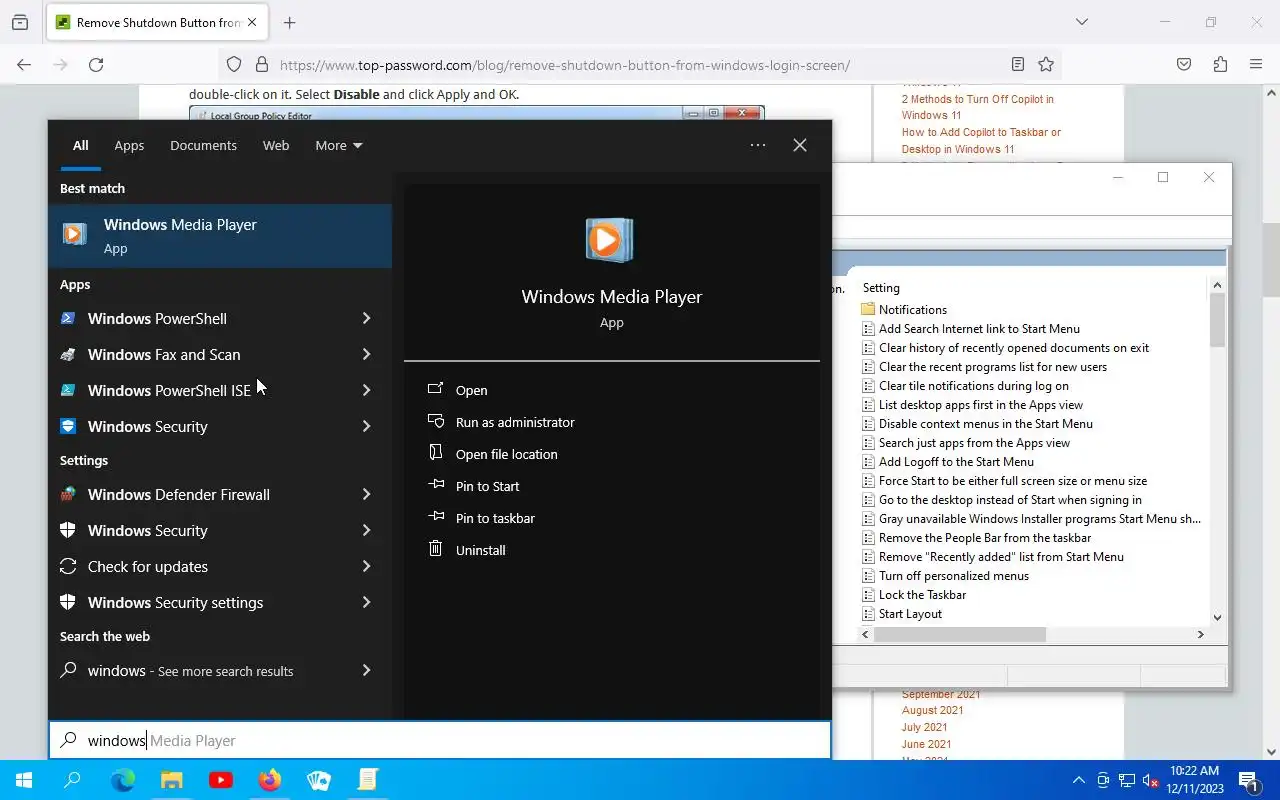This screenshot has width=1280, height=800.
Task: Expand Windows PowerShell result chevron
Action: click(x=366, y=318)
